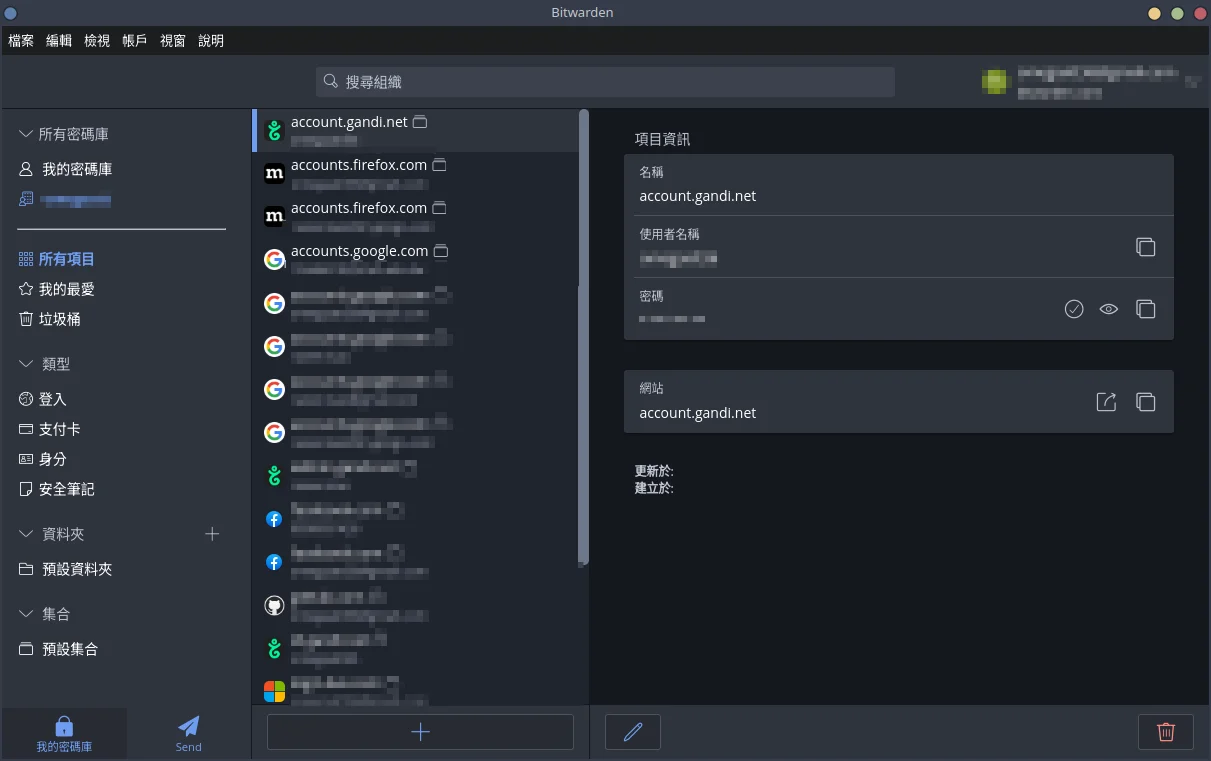Open 我的最愛 favorites filter
The width and height of the screenshot is (1211, 761).
coord(58,289)
